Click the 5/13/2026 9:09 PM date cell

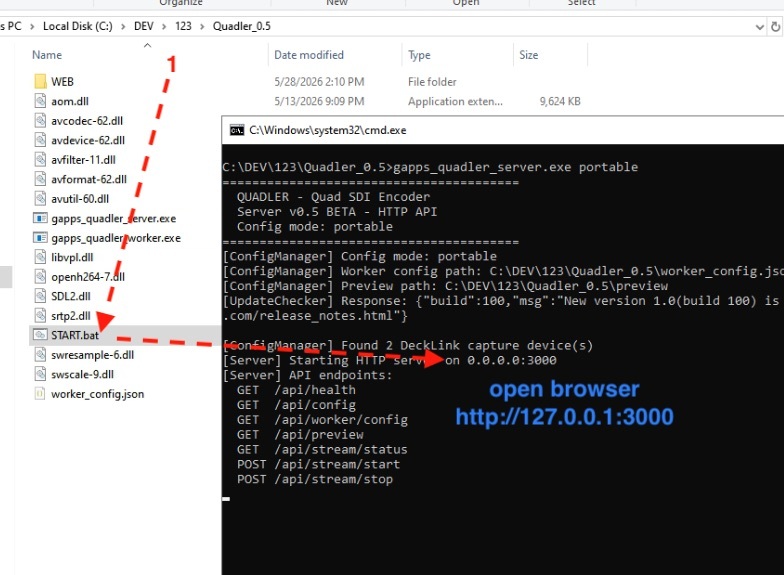[x=319, y=101]
